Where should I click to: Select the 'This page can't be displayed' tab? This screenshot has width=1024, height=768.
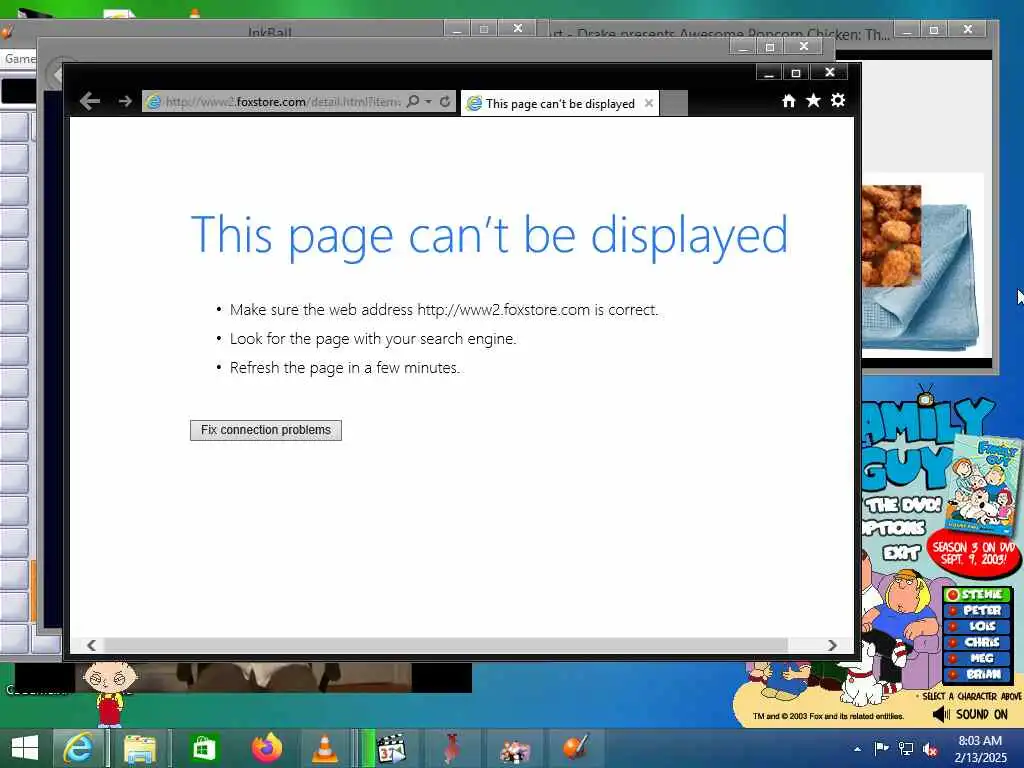coord(560,104)
